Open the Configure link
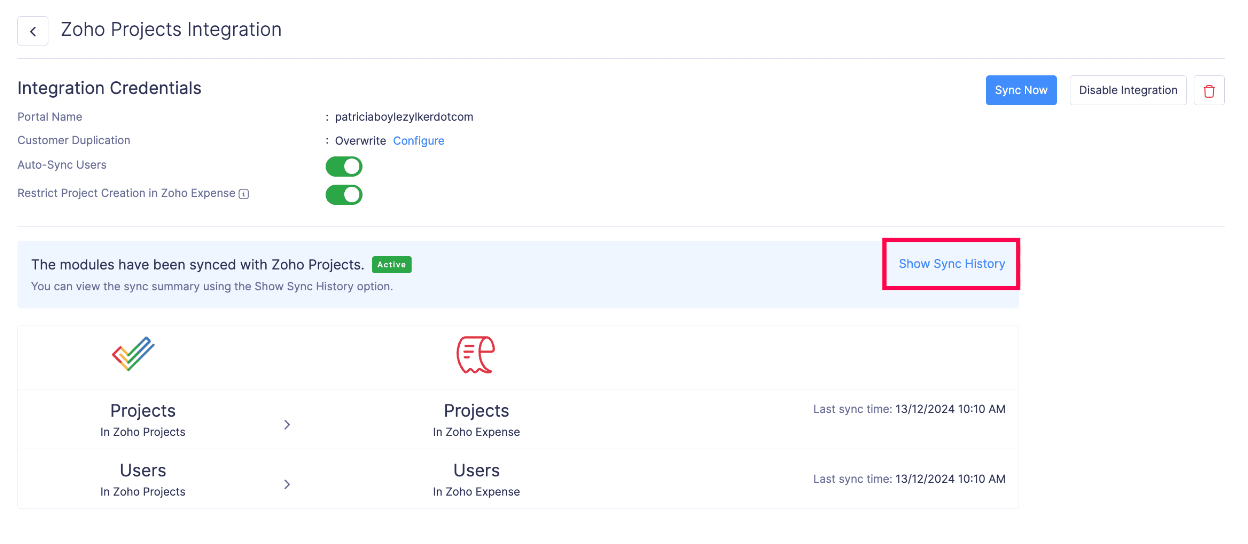 [x=418, y=141]
